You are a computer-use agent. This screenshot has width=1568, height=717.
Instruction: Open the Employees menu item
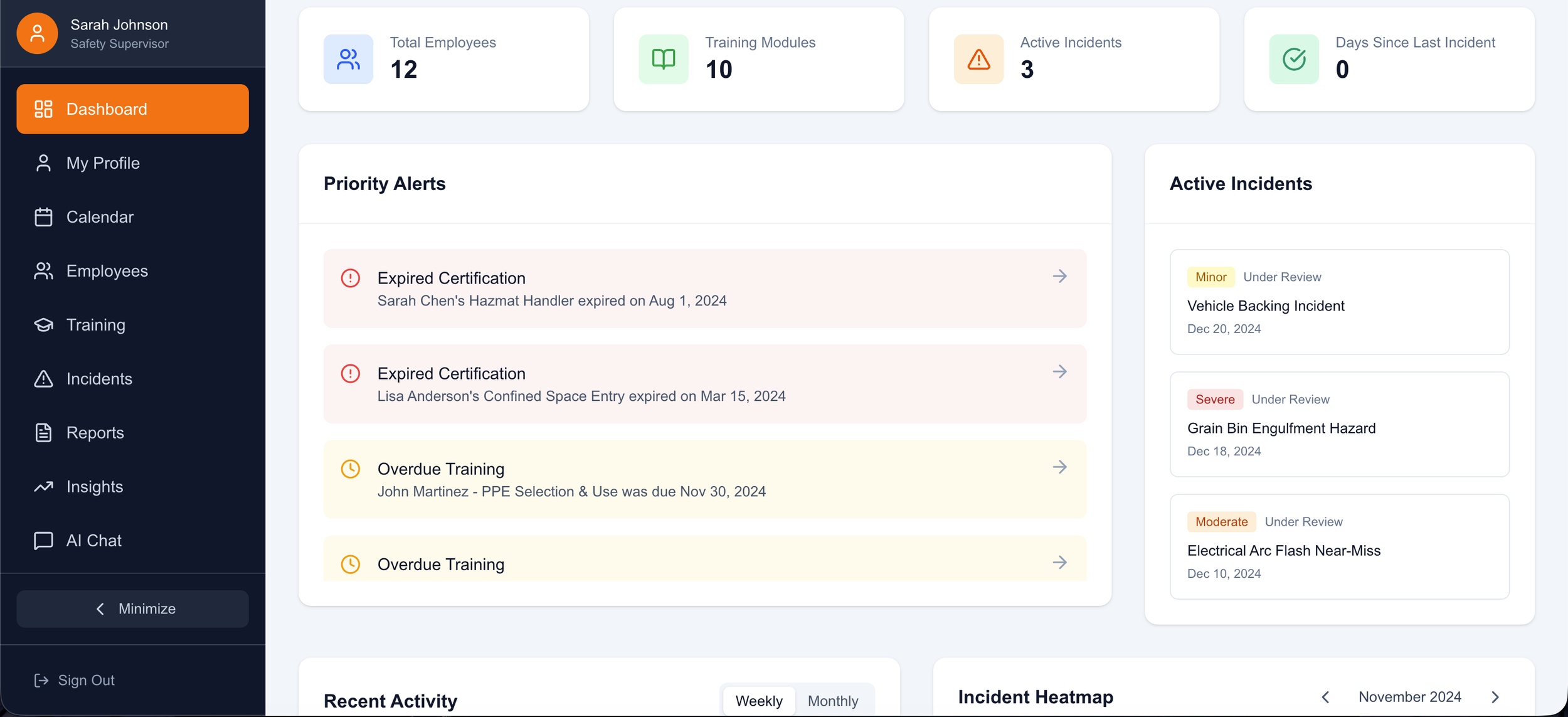point(107,271)
